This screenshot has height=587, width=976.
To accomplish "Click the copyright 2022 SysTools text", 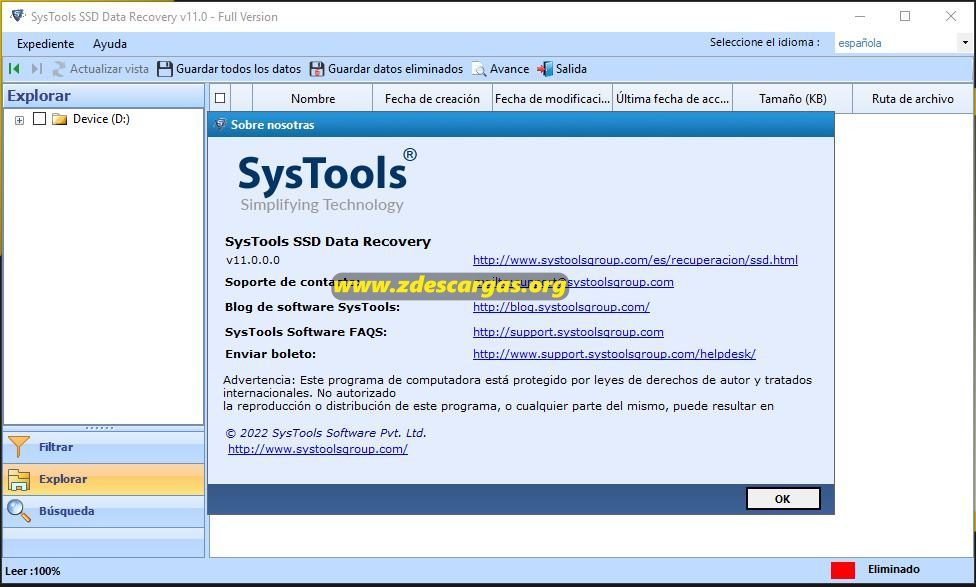I will (326, 433).
